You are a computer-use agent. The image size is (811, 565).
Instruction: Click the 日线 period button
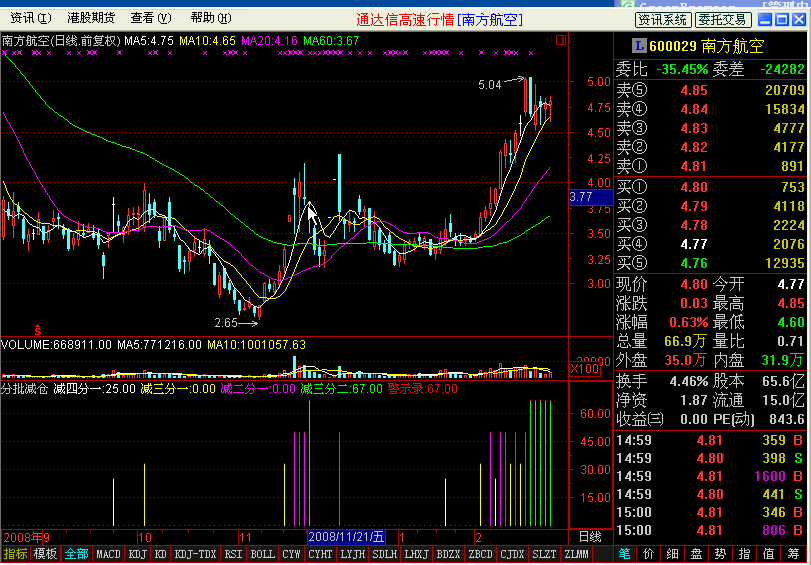click(590, 537)
